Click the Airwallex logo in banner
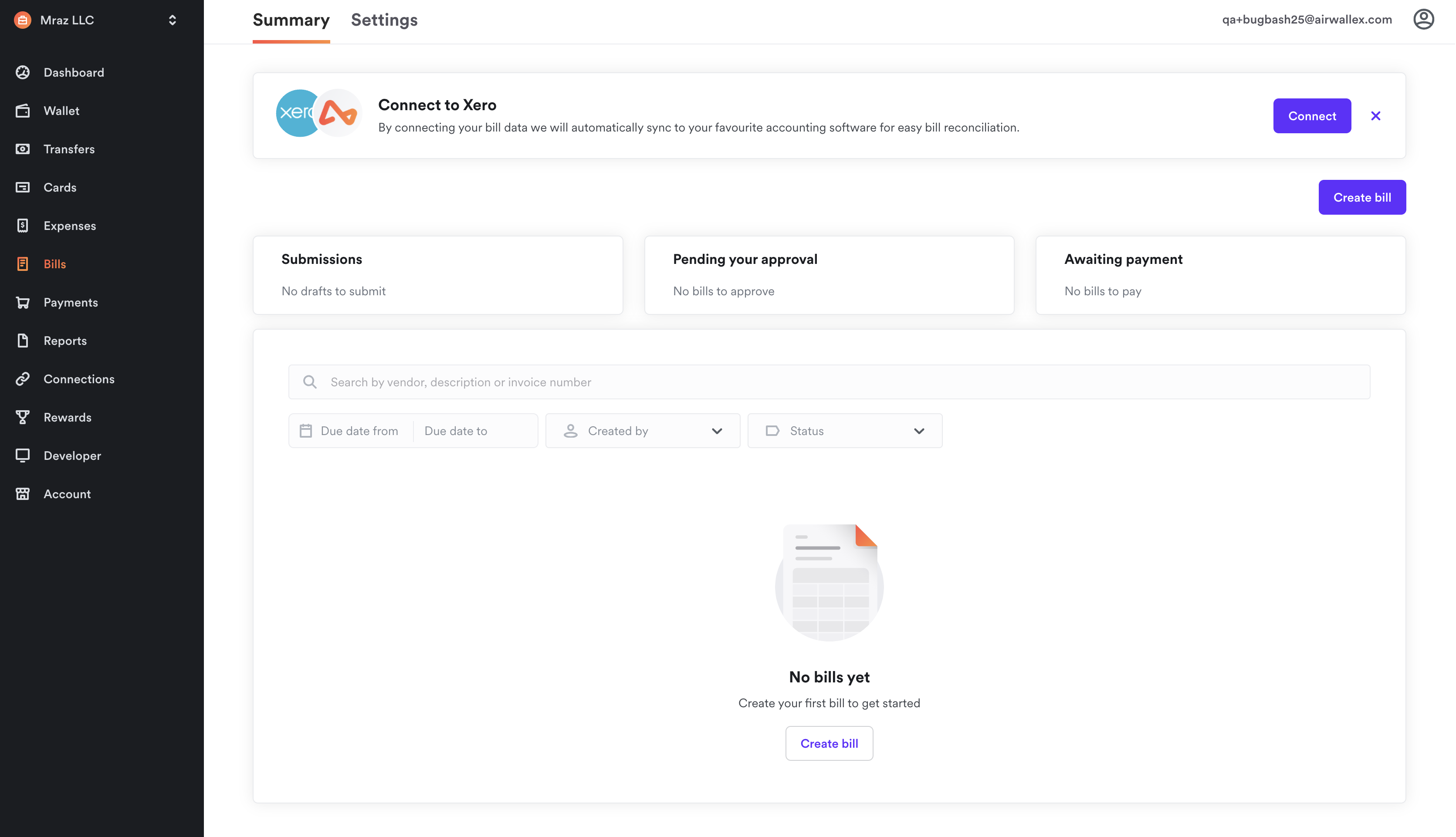The image size is (1456, 837). 339,113
